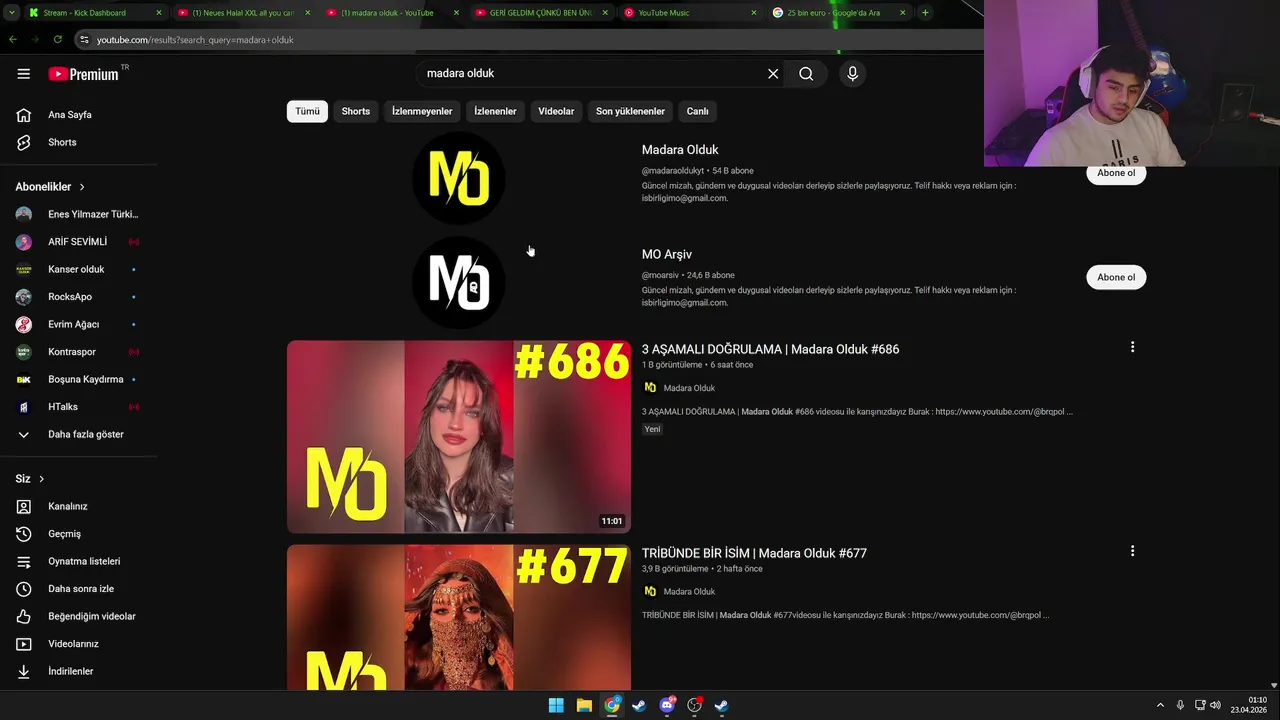Select the Videolar filter chip
This screenshot has height=720, width=1280.
click(x=556, y=111)
